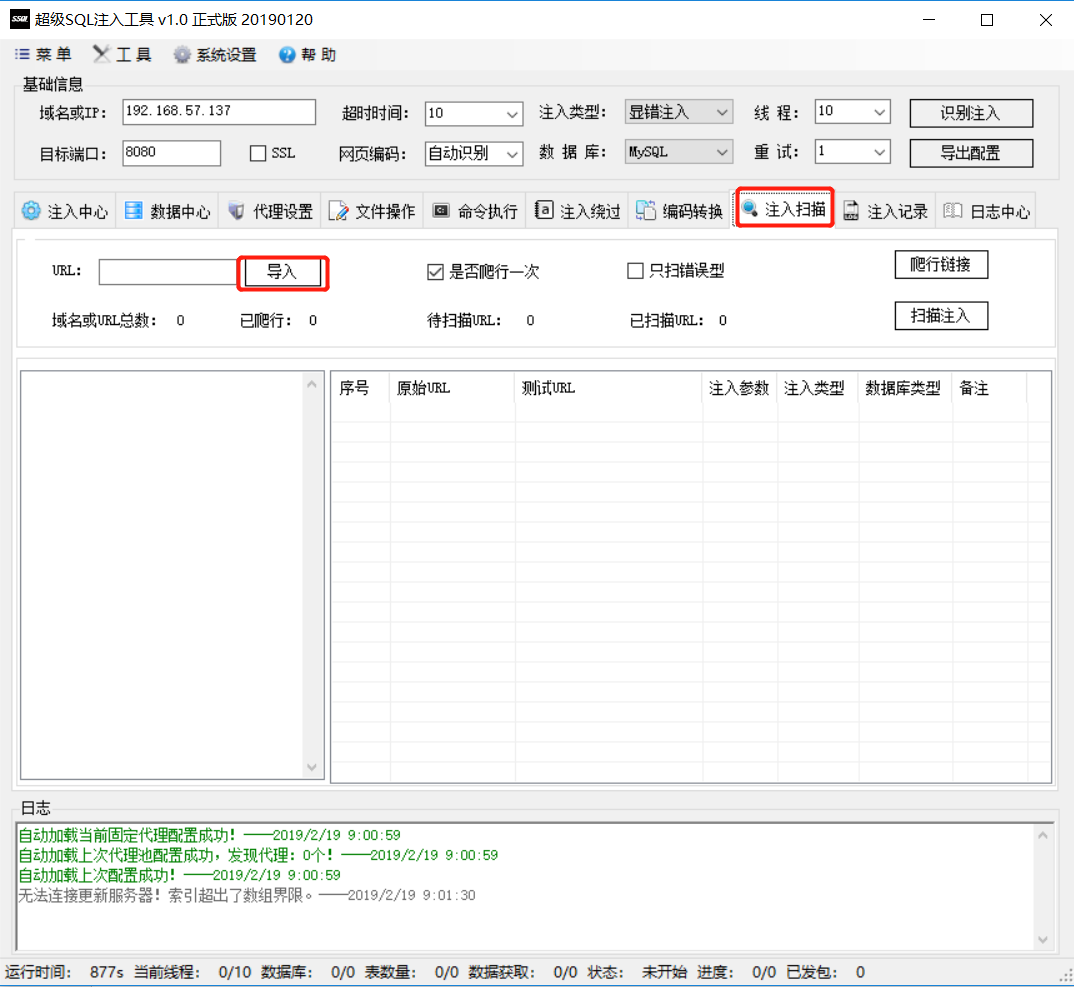The height and width of the screenshot is (987, 1074).
Task: Click the 测试URL column header
Action: tap(608, 388)
